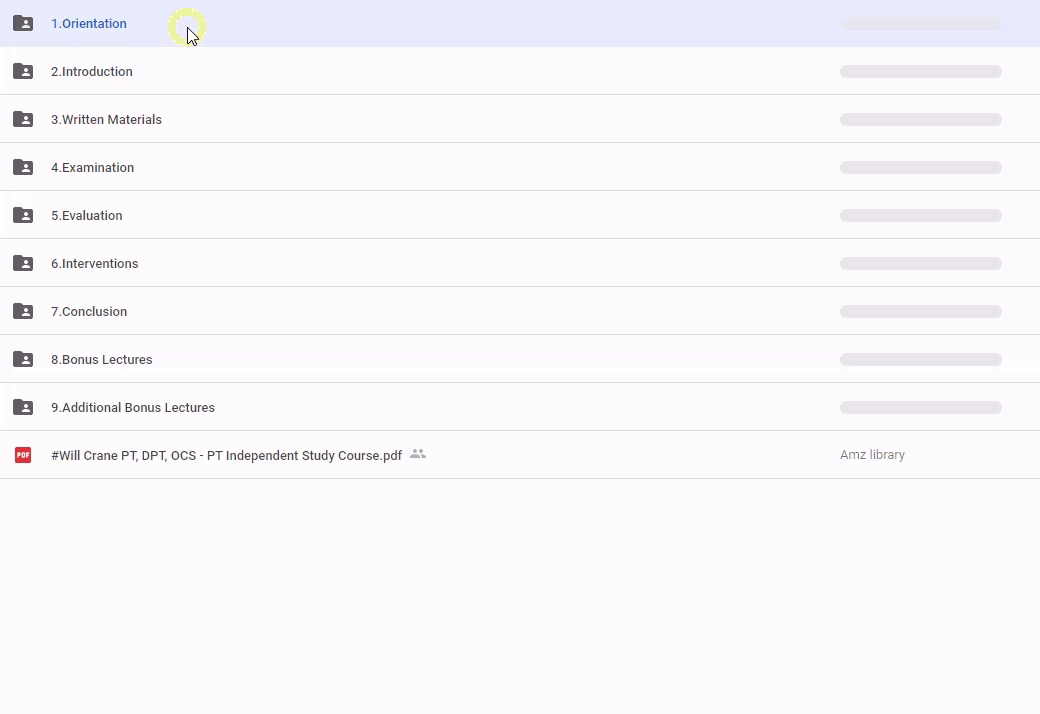Image resolution: width=1040 pixels, height=714 pixels.
Task: Click the shared folder icon beside 1.Orientation
Action: click(x=23, y=23)
